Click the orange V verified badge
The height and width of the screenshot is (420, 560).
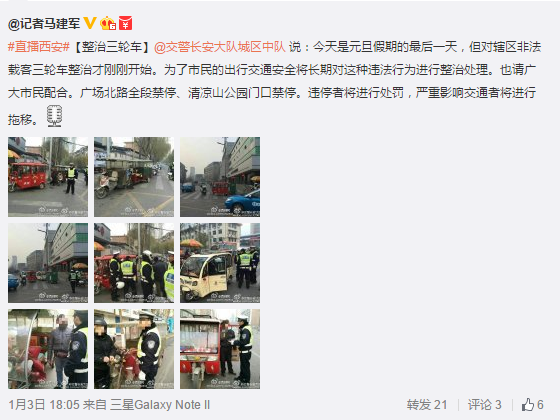90,23
